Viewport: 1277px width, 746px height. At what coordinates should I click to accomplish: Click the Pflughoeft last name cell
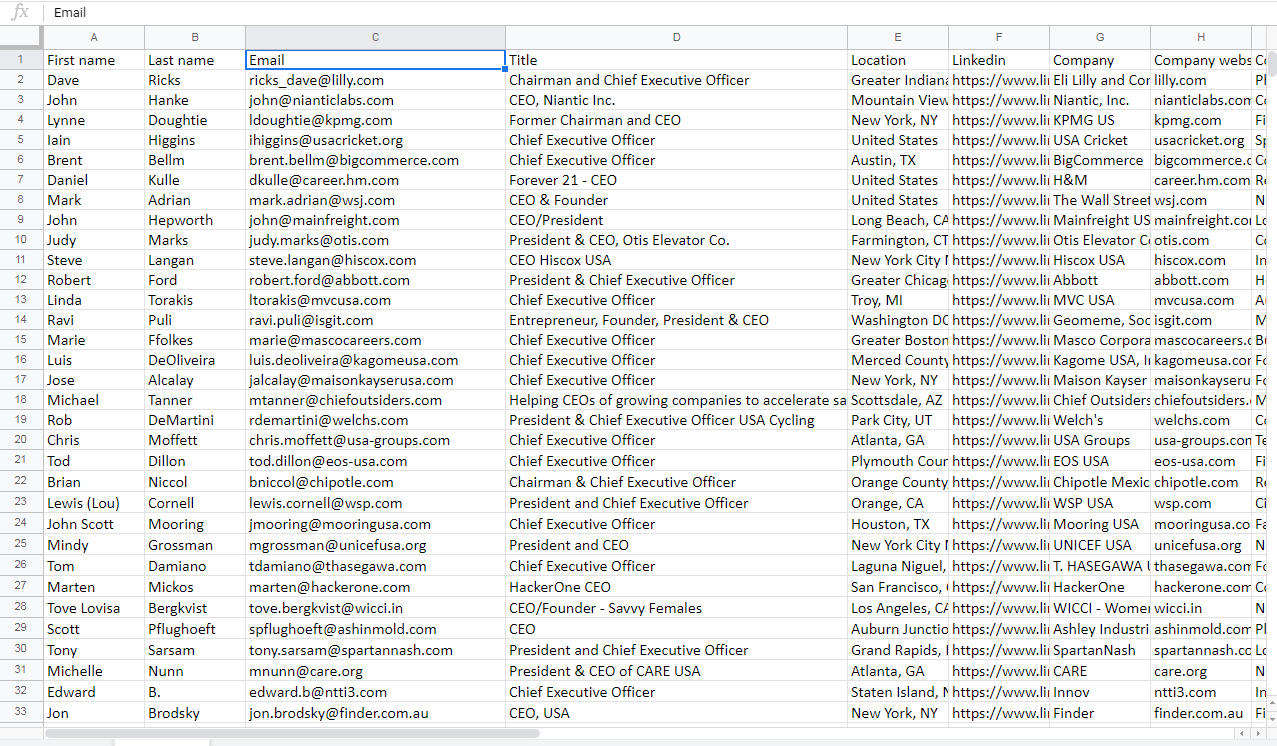point(195,629)
